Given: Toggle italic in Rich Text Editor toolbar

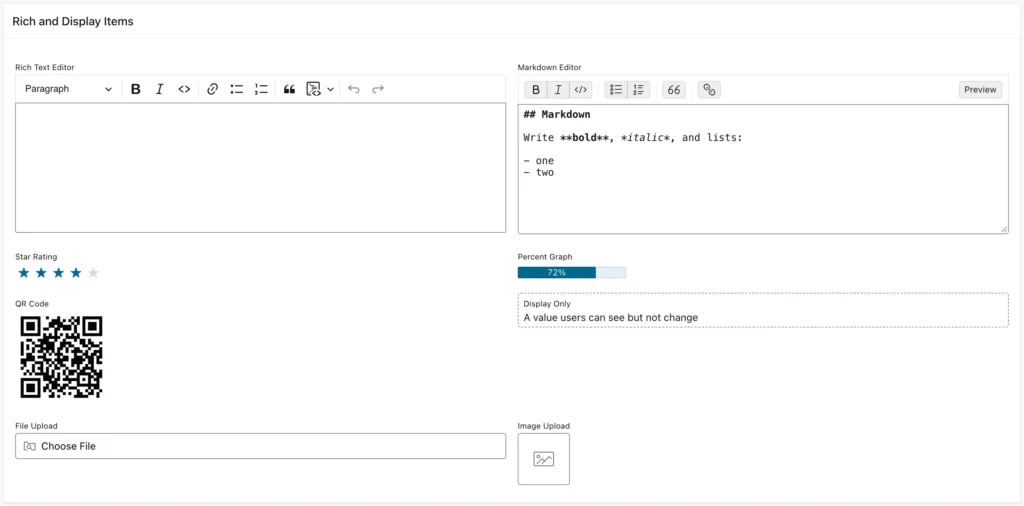Looking at the screenshot, I should pos(159,89).
